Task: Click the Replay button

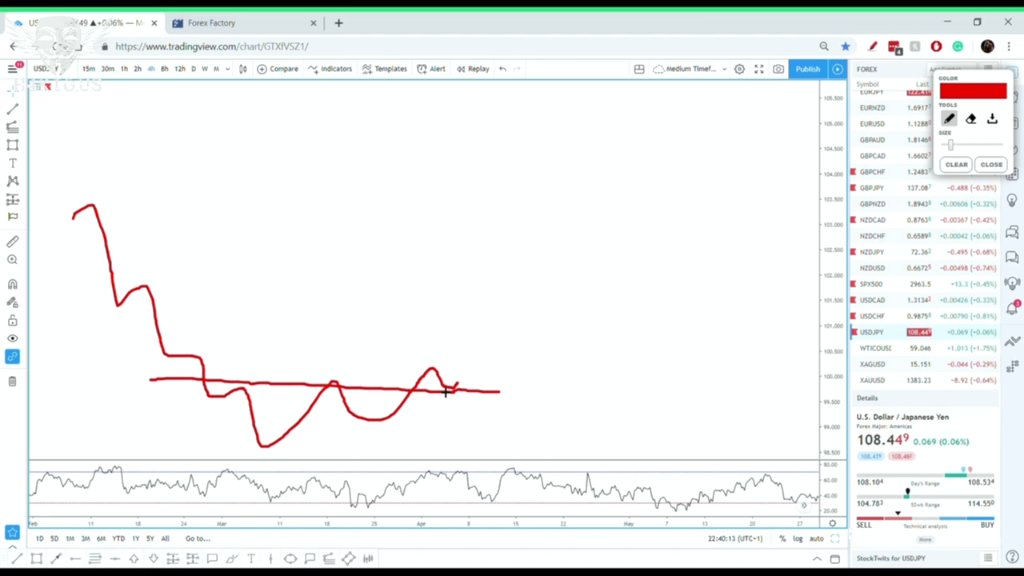Action: 473,69
